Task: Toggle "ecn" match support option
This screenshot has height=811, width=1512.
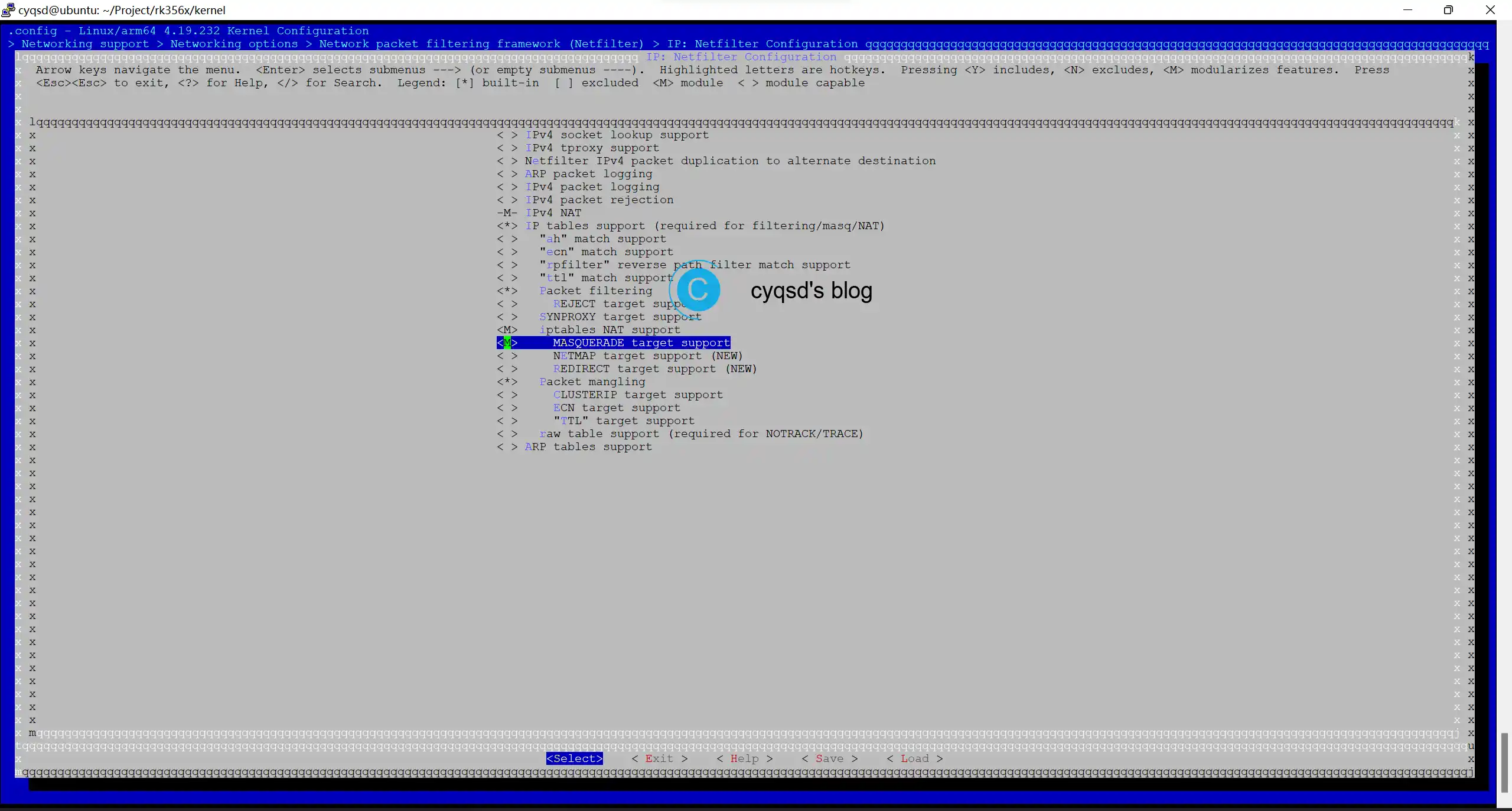Action: tap(585, 252)
